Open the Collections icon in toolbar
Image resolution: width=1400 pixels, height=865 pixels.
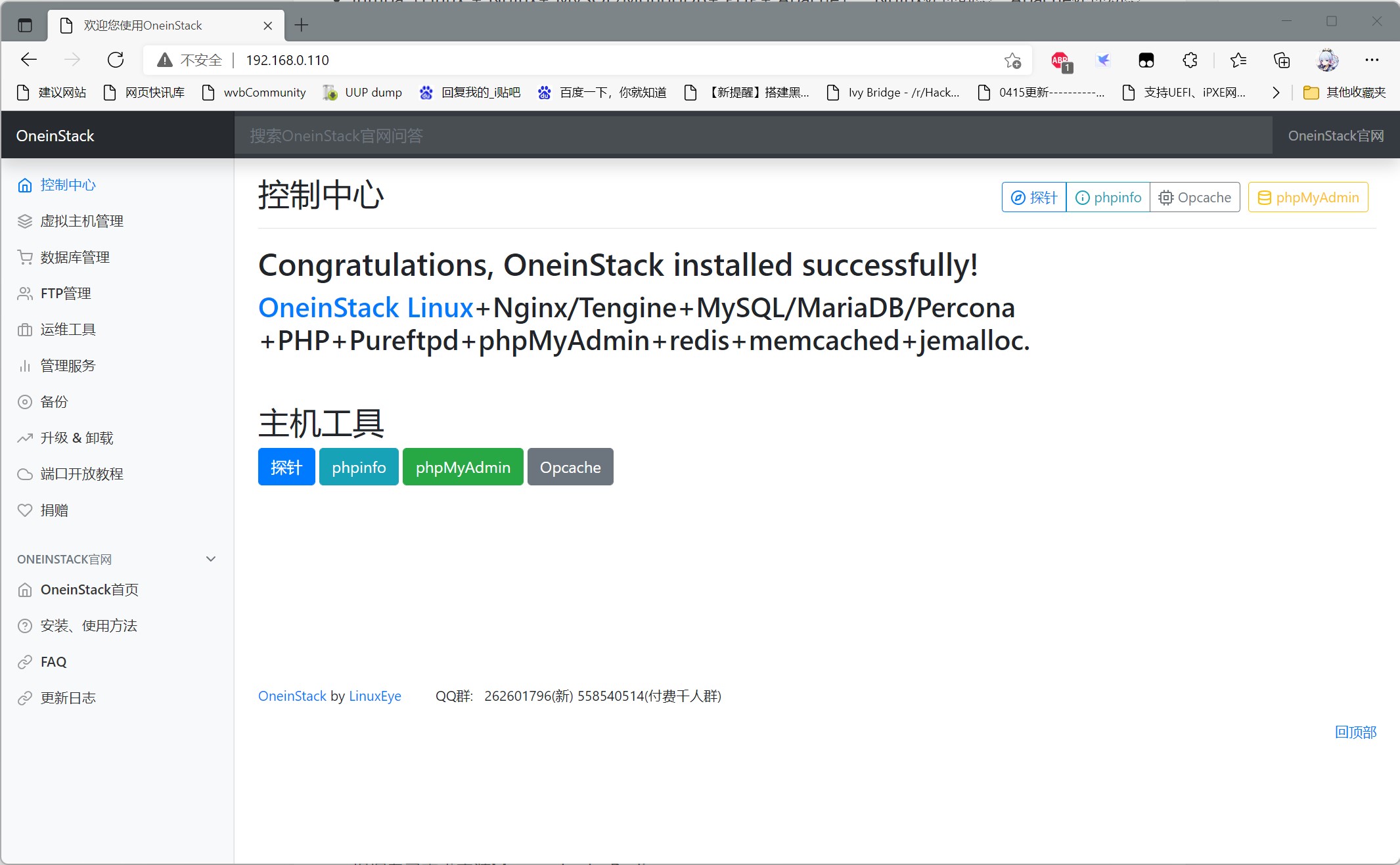(1281, 60)
